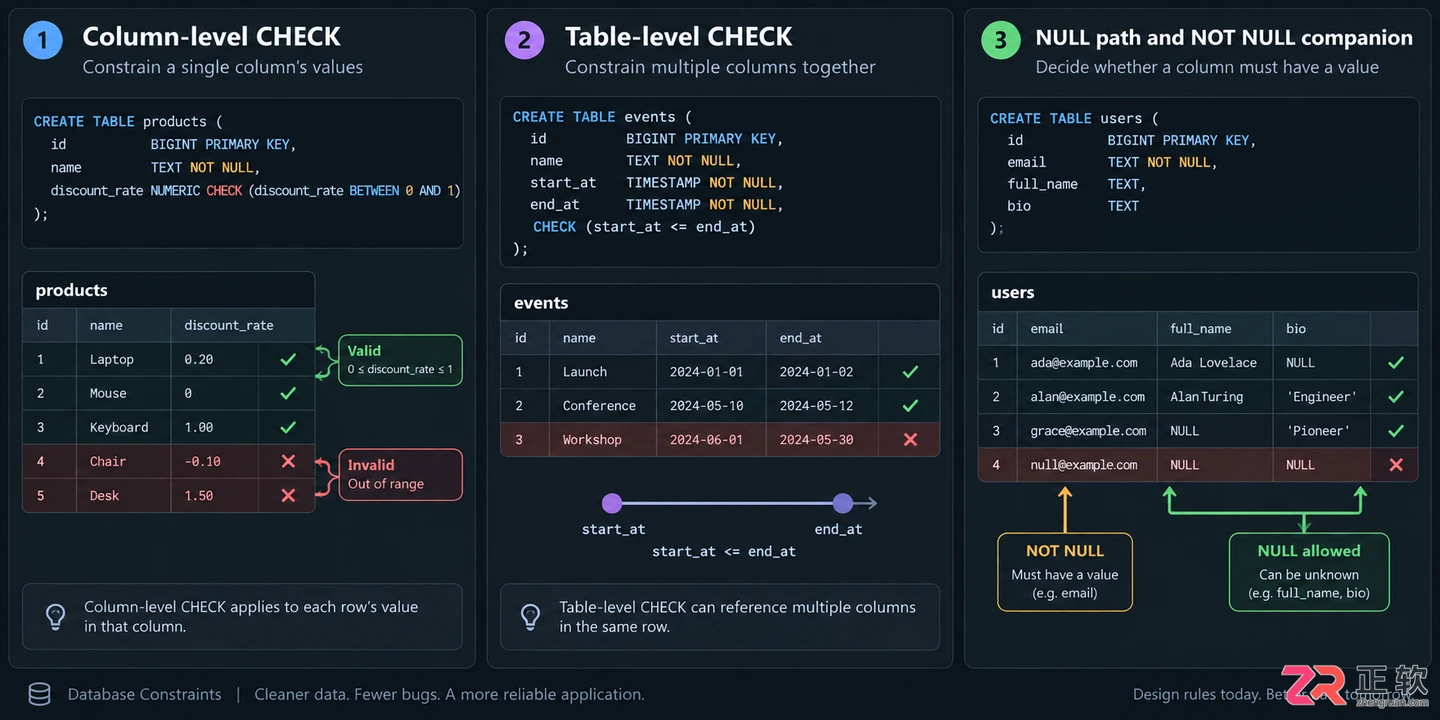Select the discount_rate column header
The width and height of the screenshot is (1440, 720).
(229, 325)
